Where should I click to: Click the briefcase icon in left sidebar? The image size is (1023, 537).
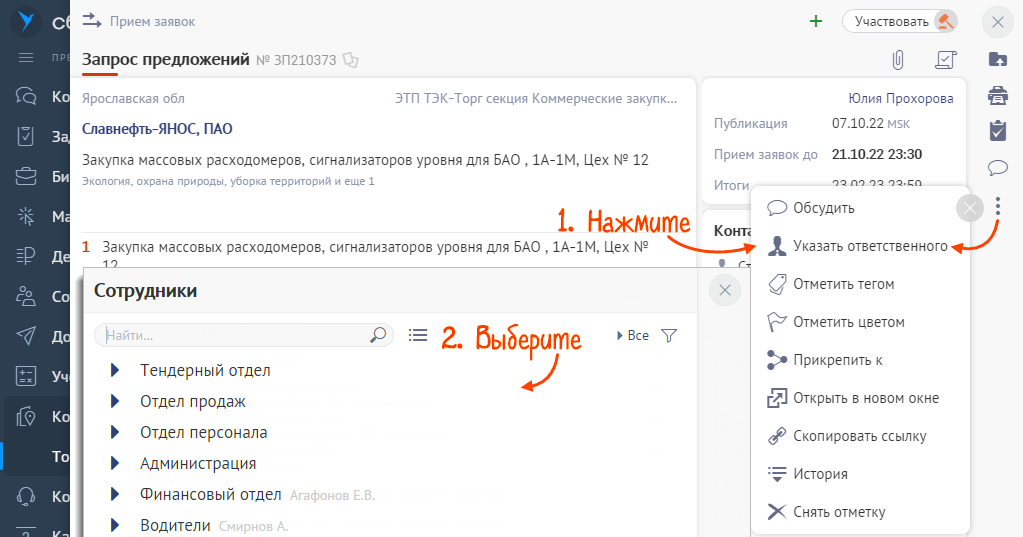coord(25,176)
